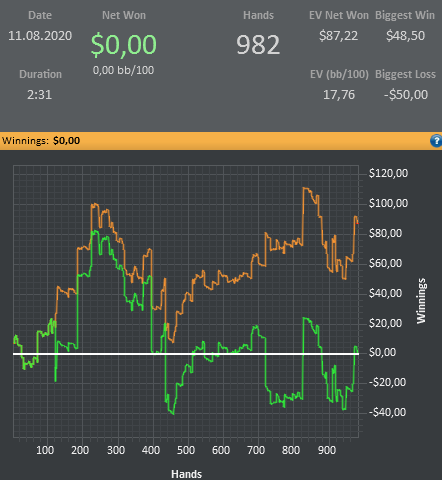Select the 0,00 bb/100 win rate
This screenshot has width=442, height=480.
(x=123, y=70)
